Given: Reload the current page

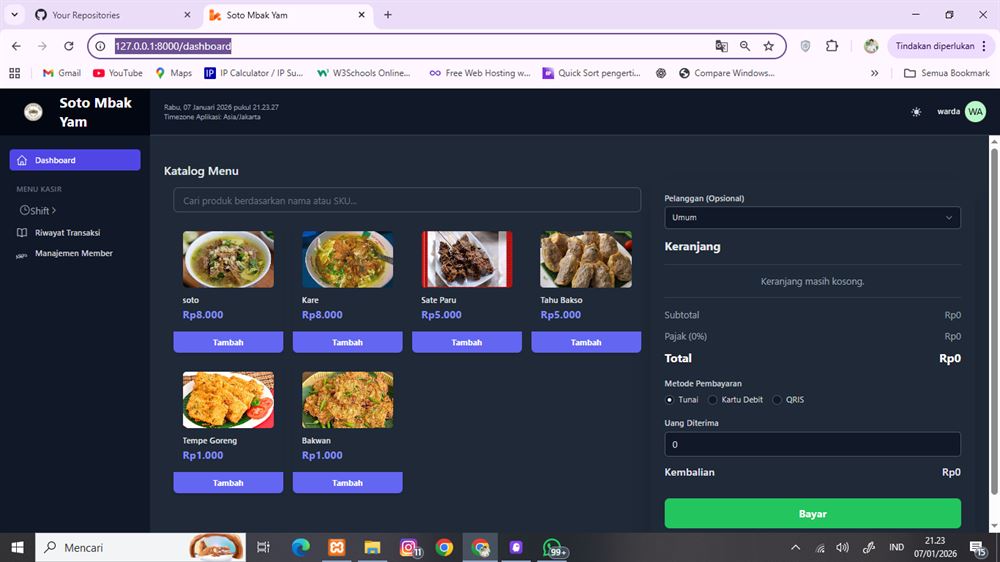Looking at the screenshot, I should (x=69, y=46).
